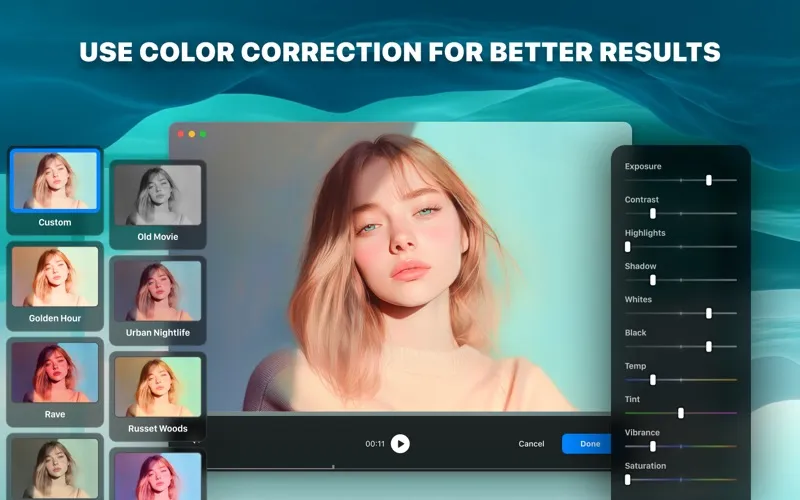Click the 00:11 timestamp
Viewport: 800px width, 500px height.
(x=375, y=444)
